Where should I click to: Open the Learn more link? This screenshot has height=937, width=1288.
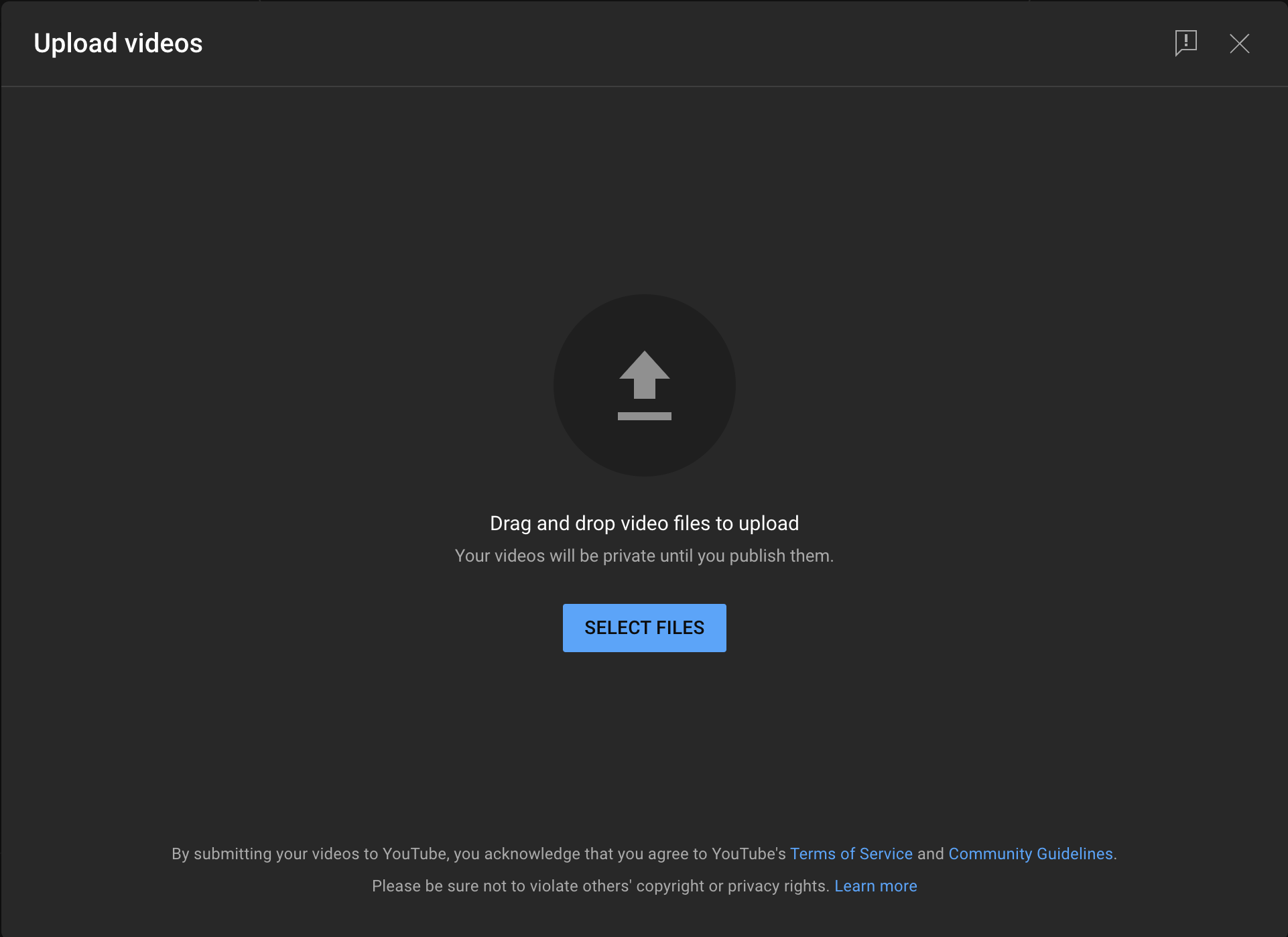[875, 886]
